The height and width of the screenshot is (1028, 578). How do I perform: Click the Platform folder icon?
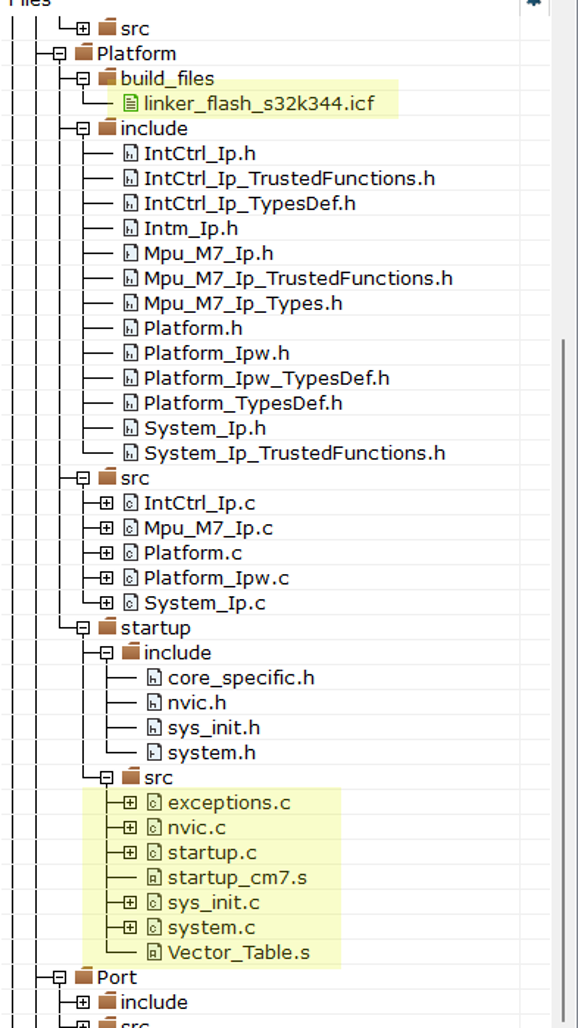point(84,52)
